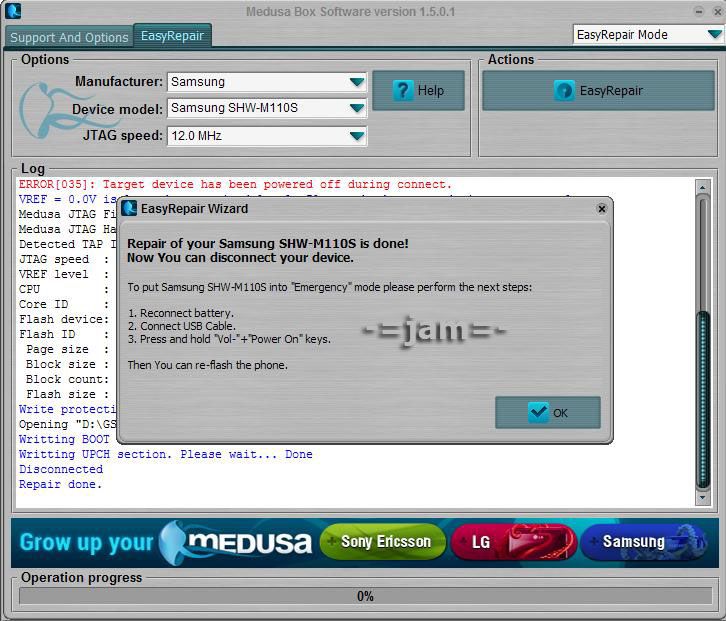Viewport: 726px width, 621px height.
Task: Click the 'Press and hold Vol-' step text
Action: 229,339
